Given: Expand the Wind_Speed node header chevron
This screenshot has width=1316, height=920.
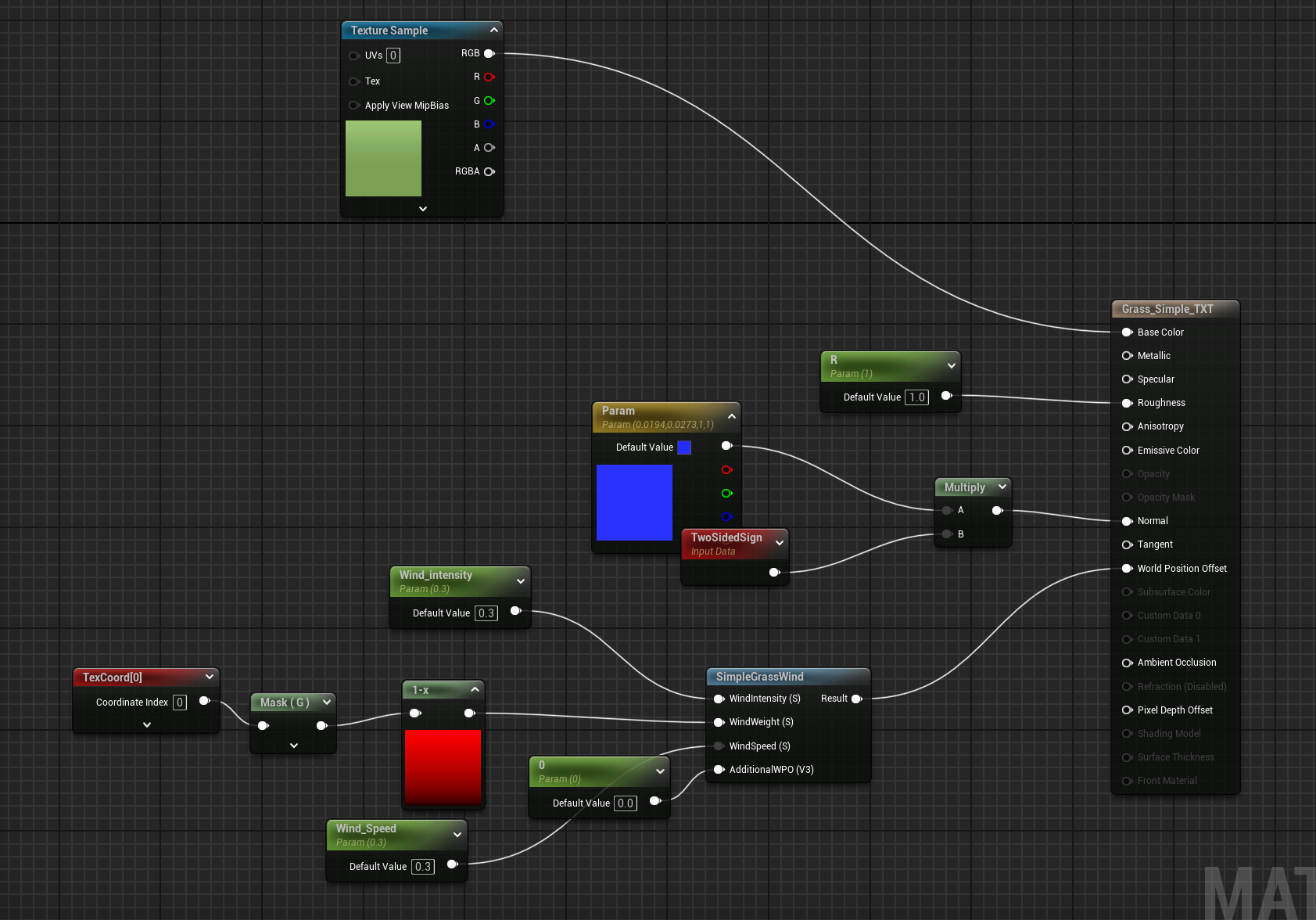Looking at the screenshot, I should pyautogui.click(x=457, y=835).
